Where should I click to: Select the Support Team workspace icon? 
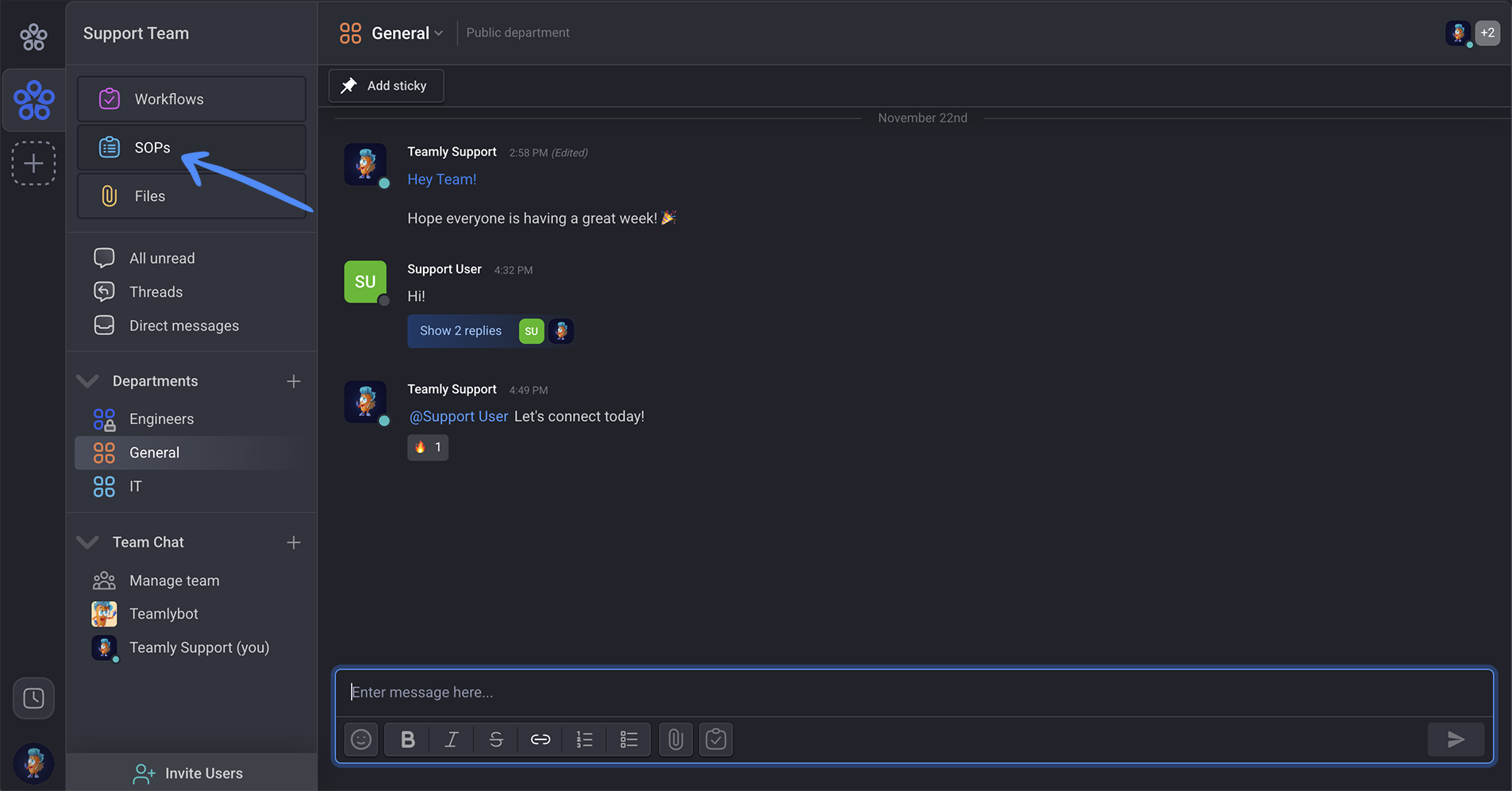33,100
